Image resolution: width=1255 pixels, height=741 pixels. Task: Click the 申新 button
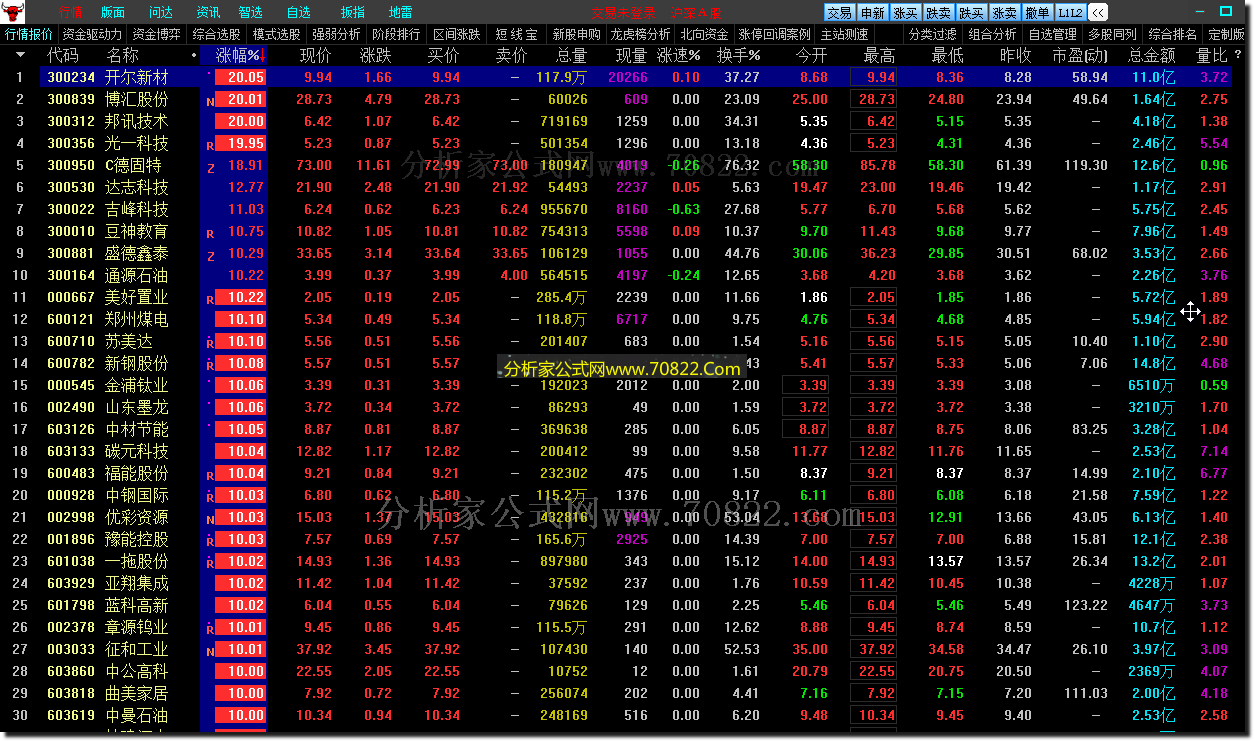pyautogui.click(x=872, y=13)
